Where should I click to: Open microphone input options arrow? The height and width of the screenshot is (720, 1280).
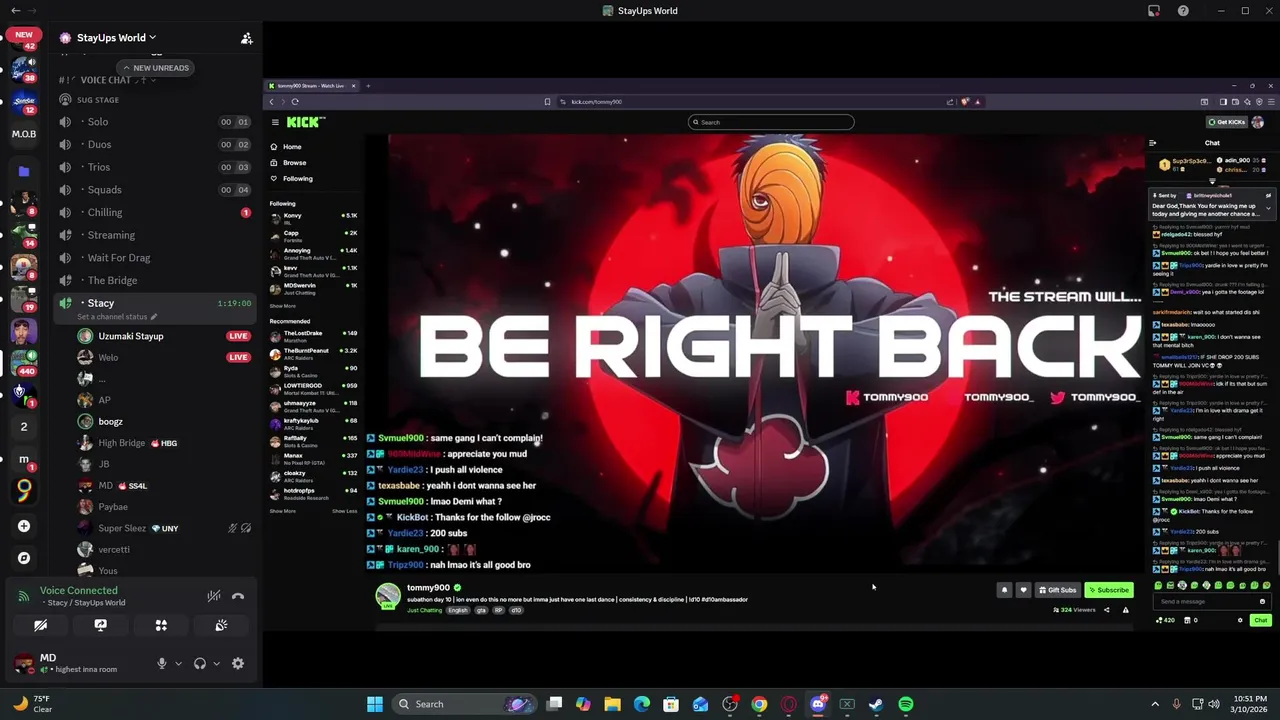(x=178, y=663)
